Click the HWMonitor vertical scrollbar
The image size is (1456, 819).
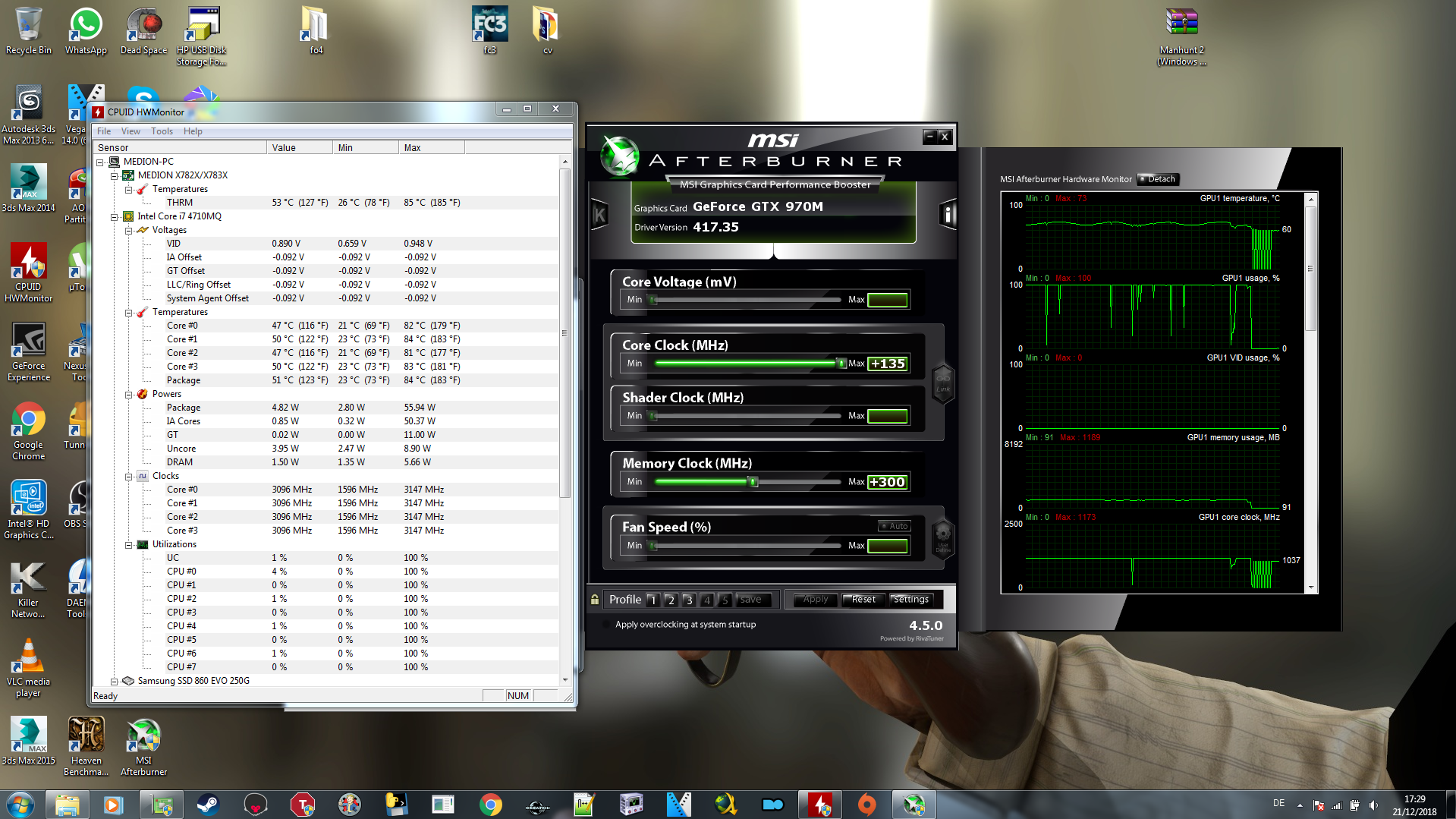tap(564, 333)
